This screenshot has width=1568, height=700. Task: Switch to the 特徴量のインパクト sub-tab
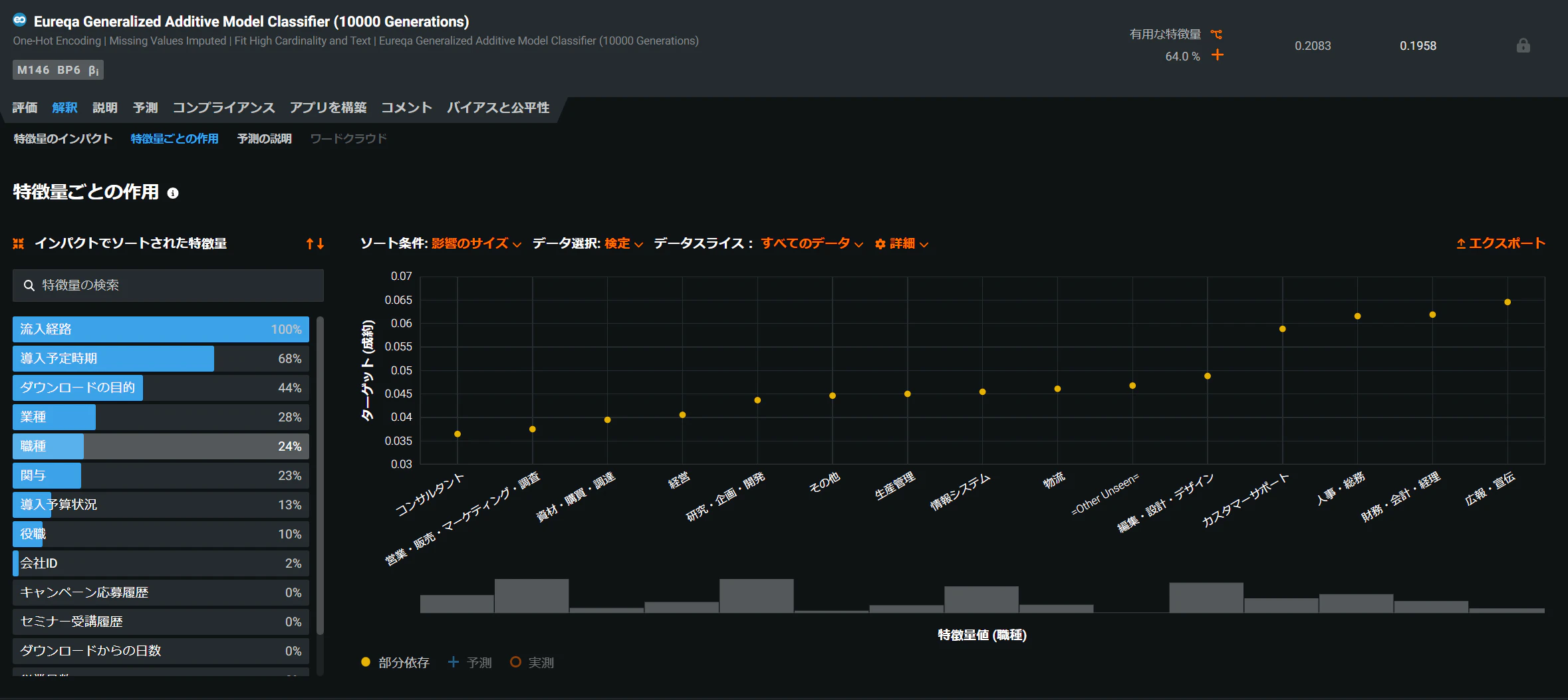coord(63,138)
